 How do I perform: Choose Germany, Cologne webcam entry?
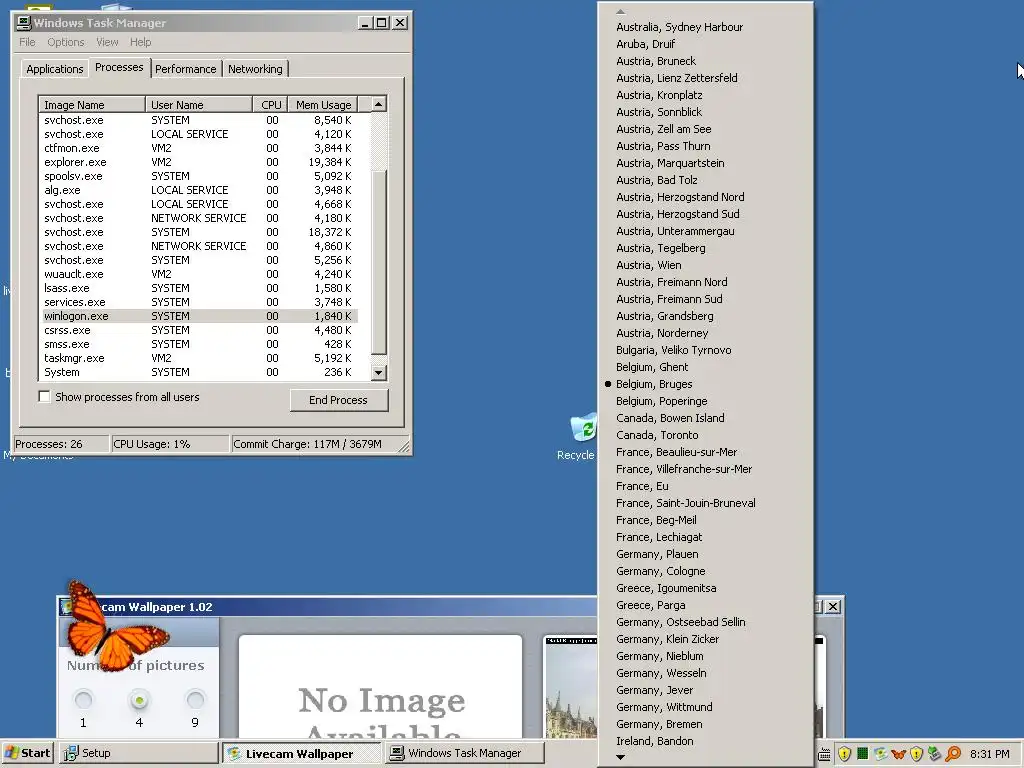pyautogui.click(x=705, y=571)
